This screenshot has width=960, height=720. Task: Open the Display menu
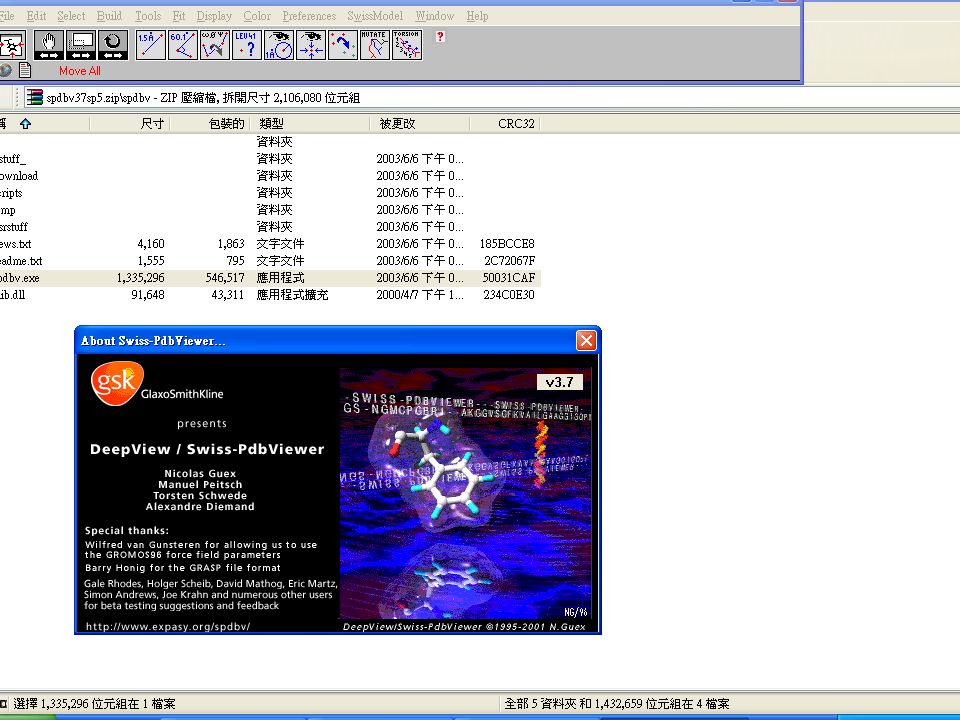click(214, 16)
